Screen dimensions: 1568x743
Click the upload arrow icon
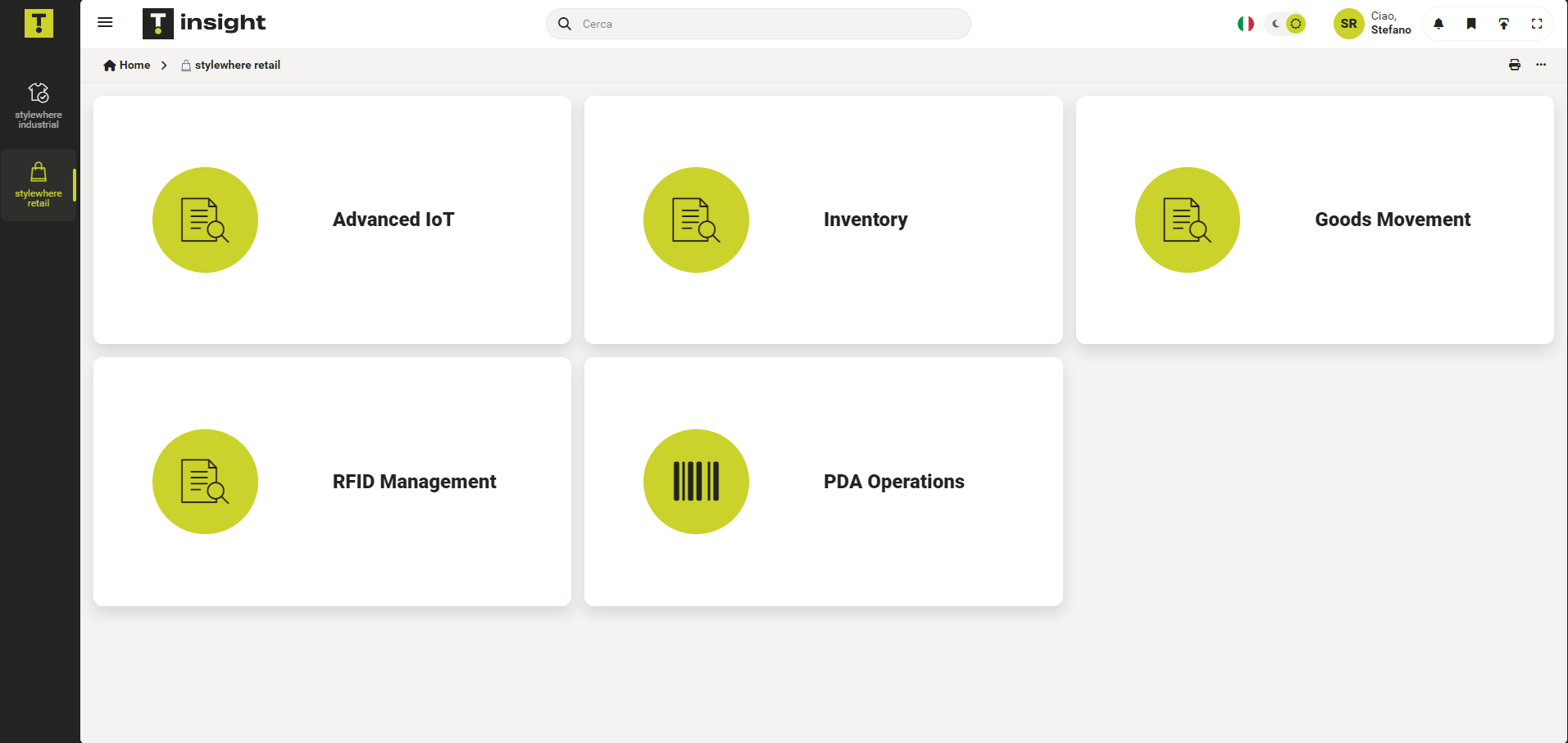click(1503, 24)
